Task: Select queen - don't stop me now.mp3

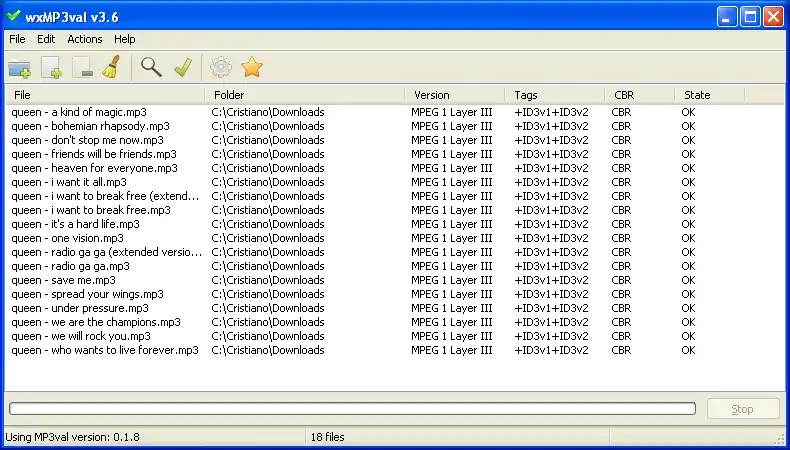Action: click(x=88, y=140)
